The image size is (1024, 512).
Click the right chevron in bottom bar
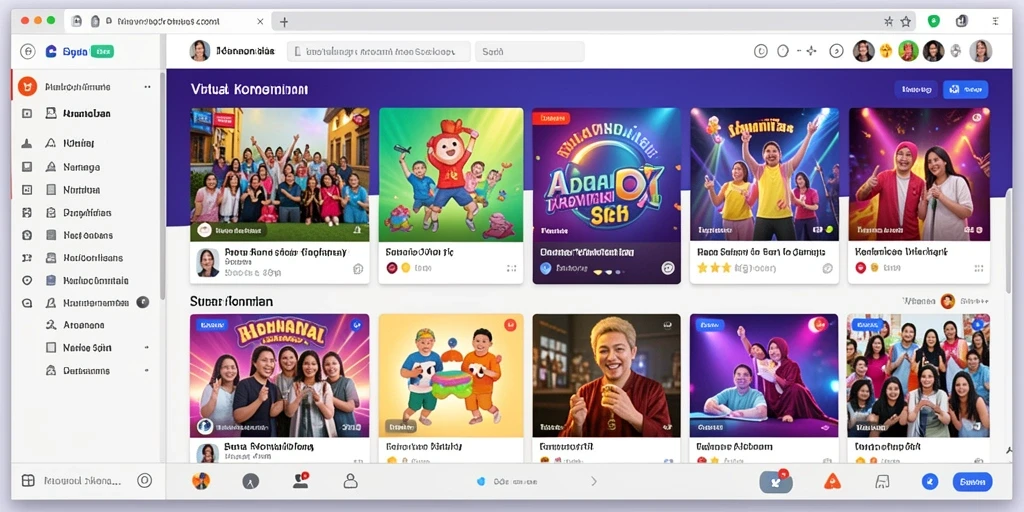point(594,481)
